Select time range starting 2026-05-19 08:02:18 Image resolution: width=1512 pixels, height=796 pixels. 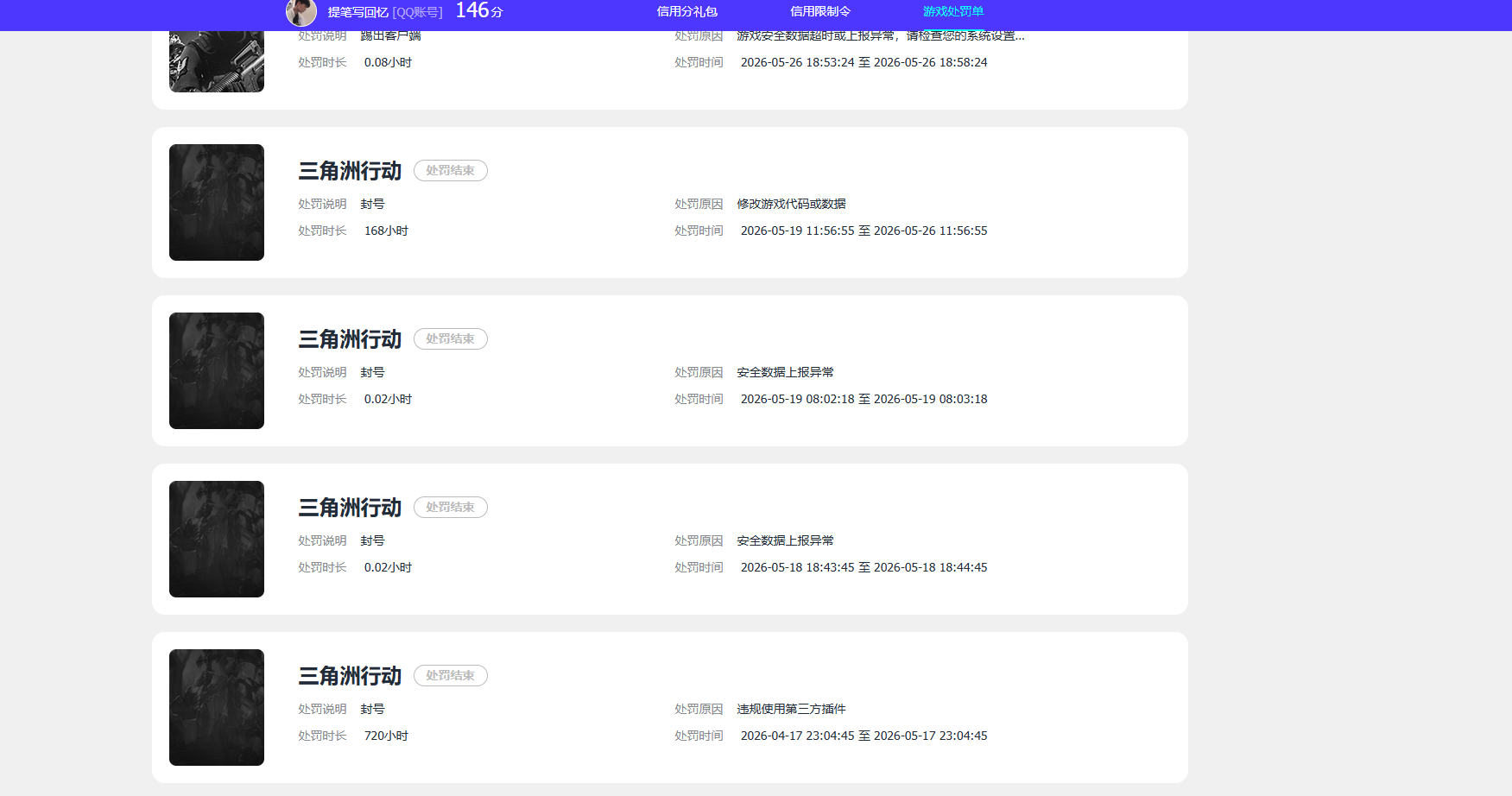click(x=864, y=399)
